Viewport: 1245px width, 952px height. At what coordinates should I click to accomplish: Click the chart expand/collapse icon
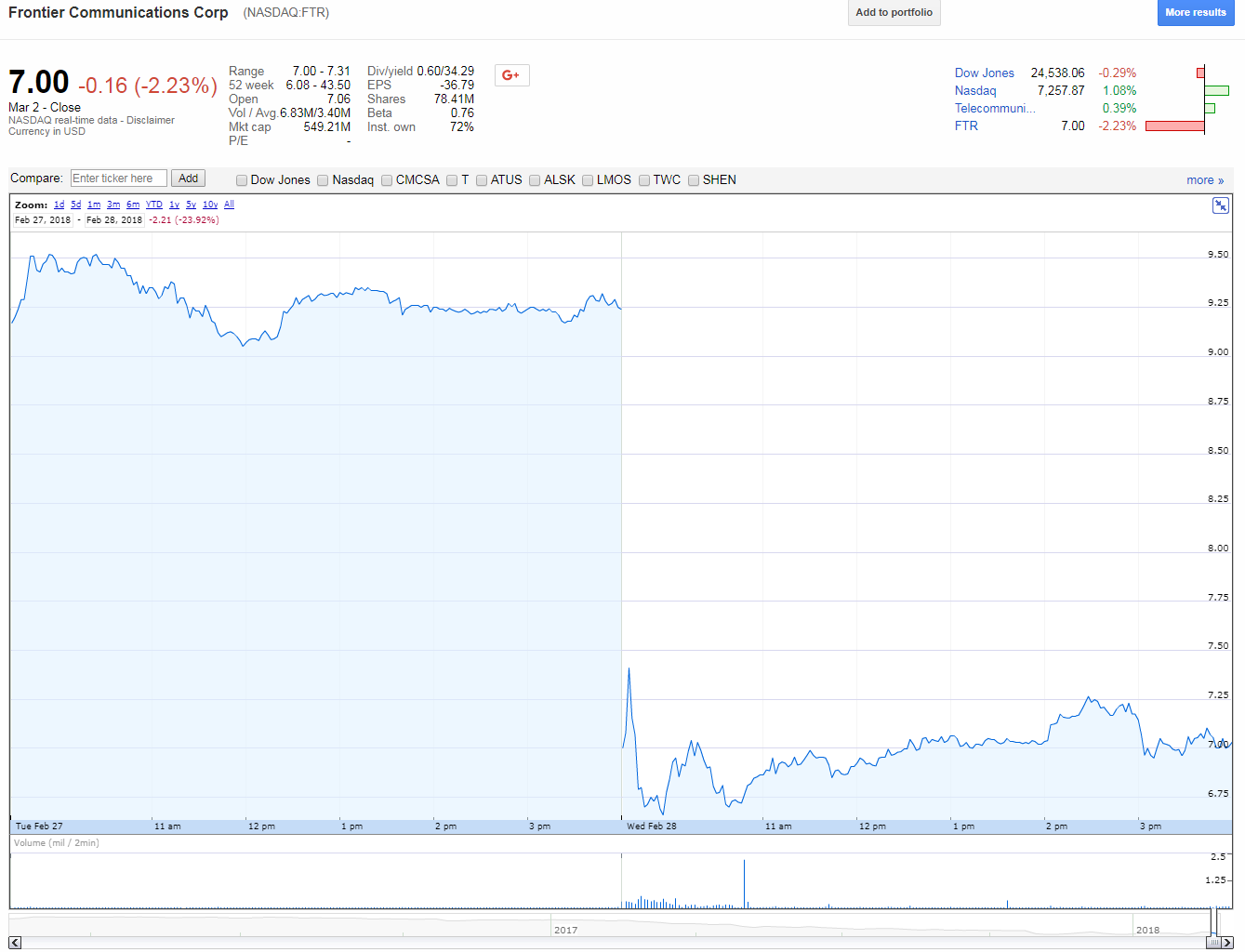(x=1221, y=205)
